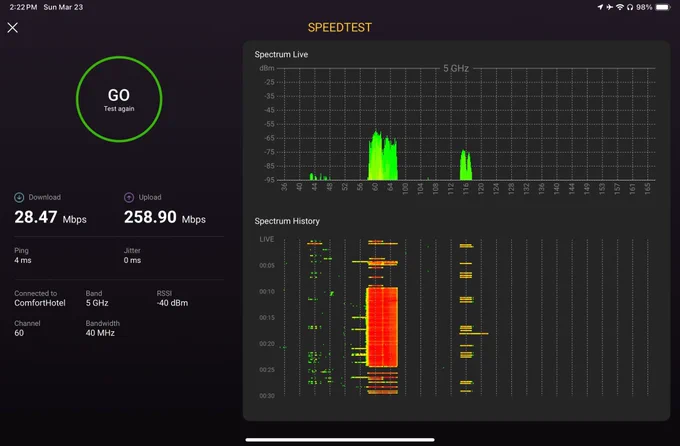Image resolution: width=680 pixels, height=446 pixels.
Task: Click the LIVE label in history
Action: pyautogui.click(x=267, y=239)
